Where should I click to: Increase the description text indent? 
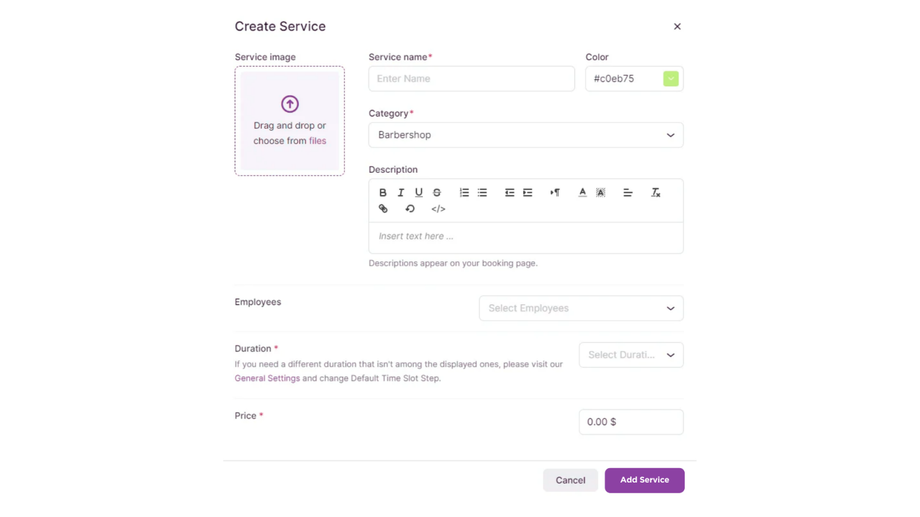[x=528, y=193]
